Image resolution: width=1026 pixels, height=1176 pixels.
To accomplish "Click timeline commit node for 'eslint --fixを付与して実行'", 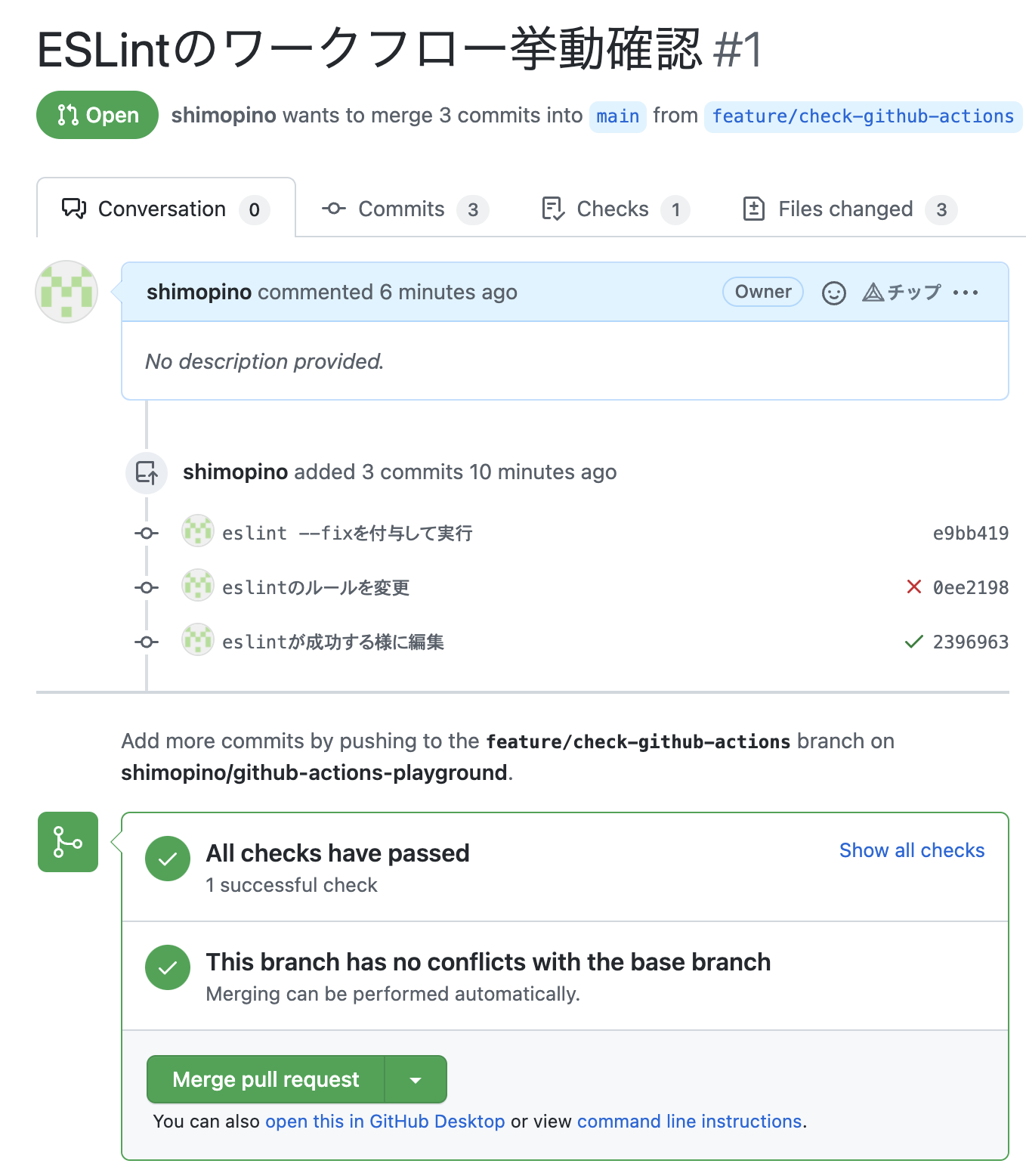I will pyautogui.click(x=147, y=534).
